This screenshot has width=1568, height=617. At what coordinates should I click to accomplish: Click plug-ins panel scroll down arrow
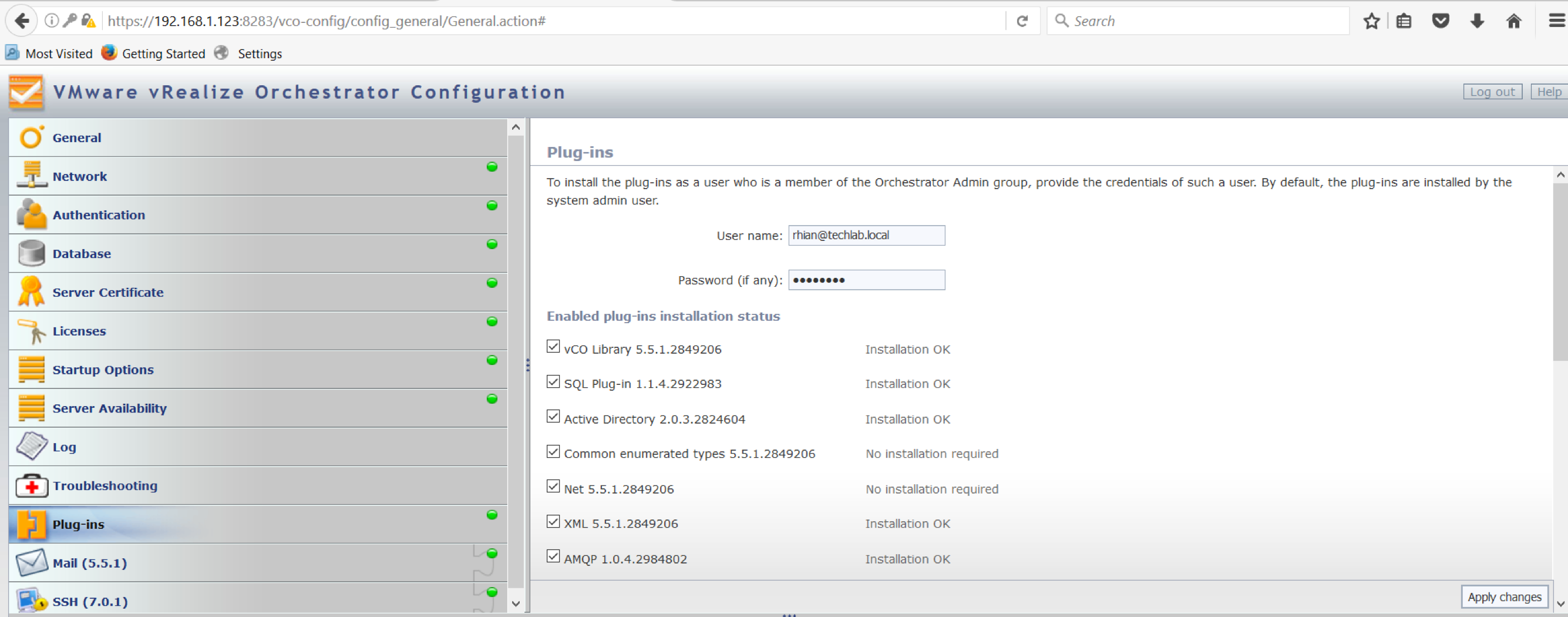(x=1560, y=603)
